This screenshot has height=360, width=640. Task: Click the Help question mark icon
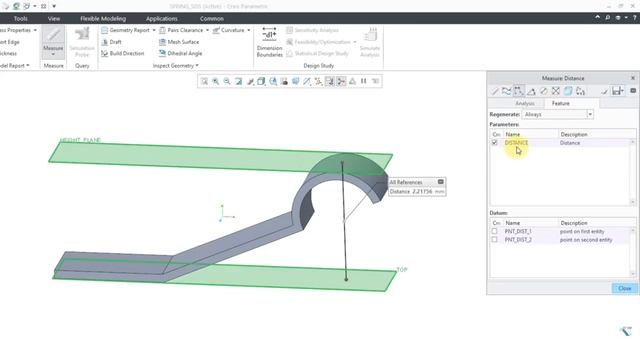pos(635,18)
